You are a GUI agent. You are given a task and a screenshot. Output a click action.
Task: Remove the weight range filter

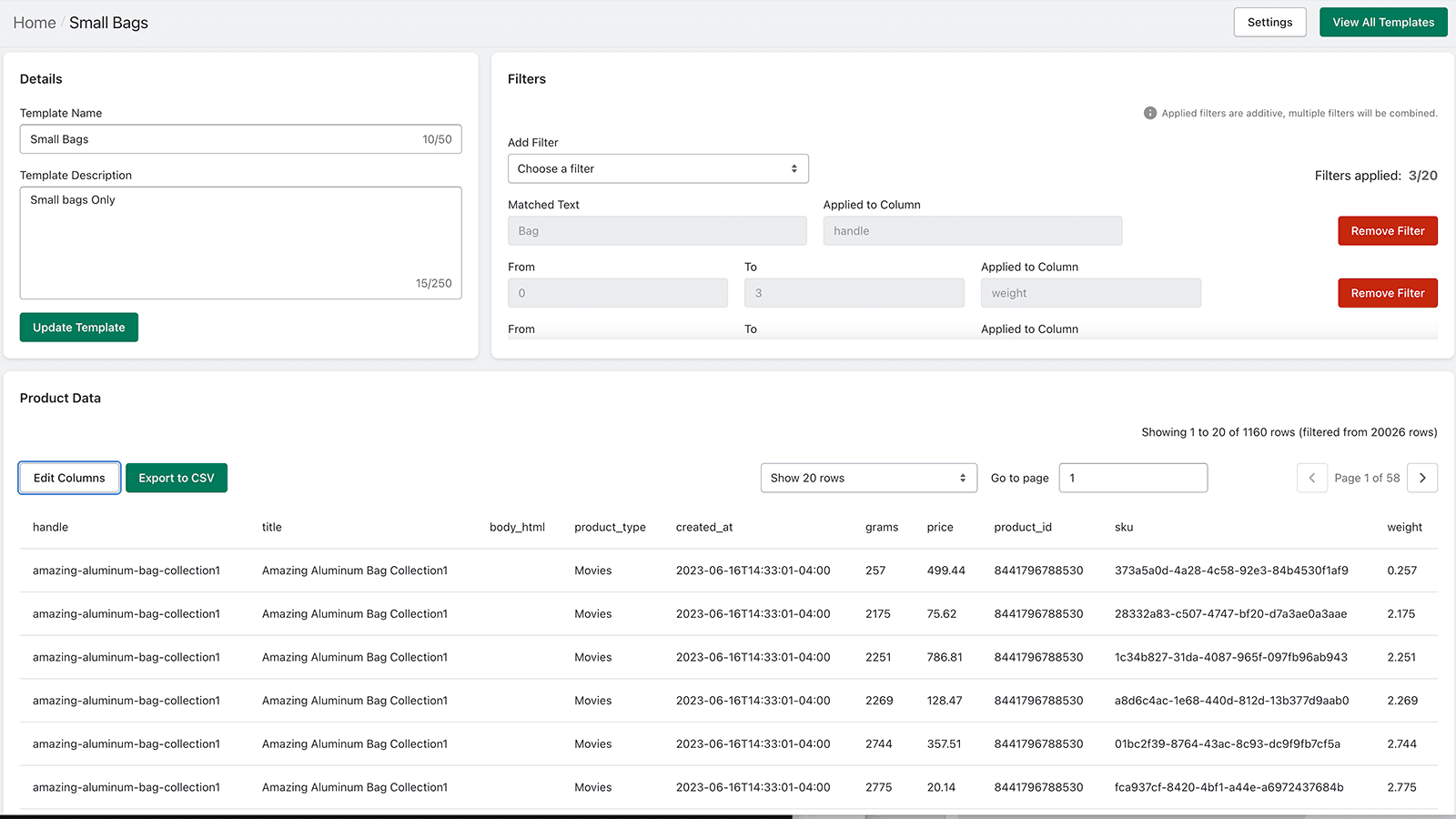[1387, 292]
